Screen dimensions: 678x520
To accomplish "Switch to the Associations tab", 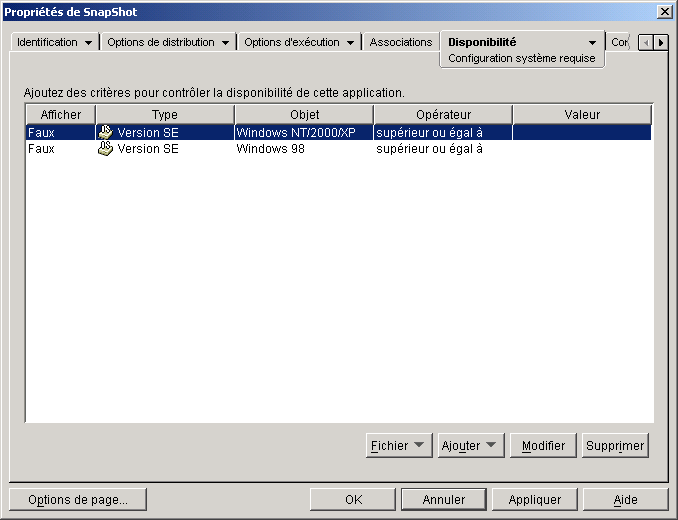I will click(x=401, y=42).
